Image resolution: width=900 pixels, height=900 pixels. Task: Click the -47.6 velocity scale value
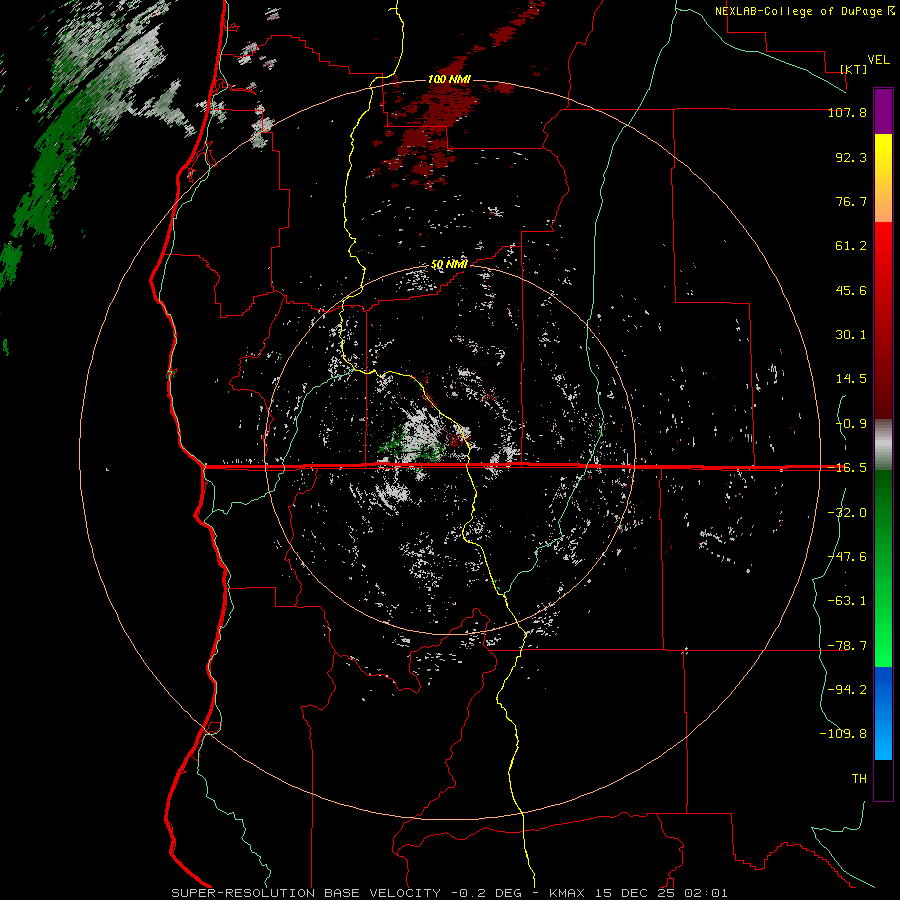847,557
